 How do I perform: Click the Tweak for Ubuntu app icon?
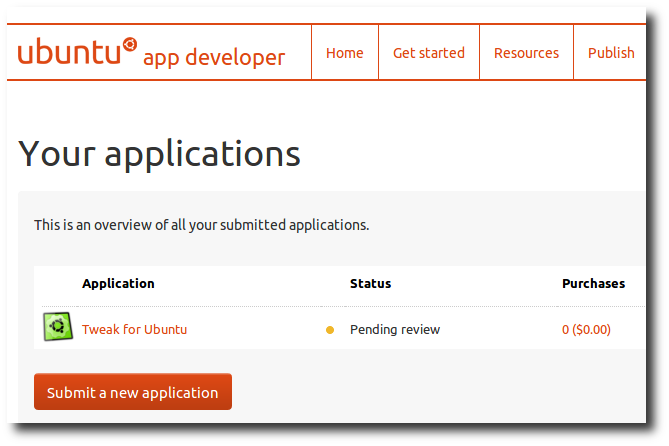(x=58, y=327)
